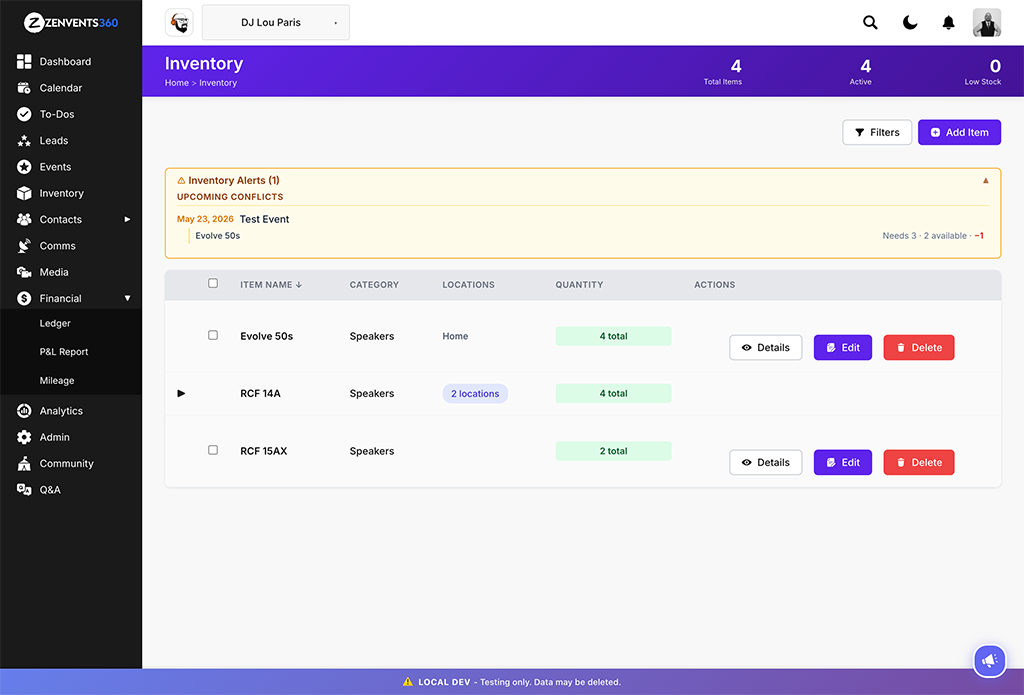Check the RCF 15AX row checkbox
Image resolution: width=1024 pixels, height=695 pixels.
point(213,450)
